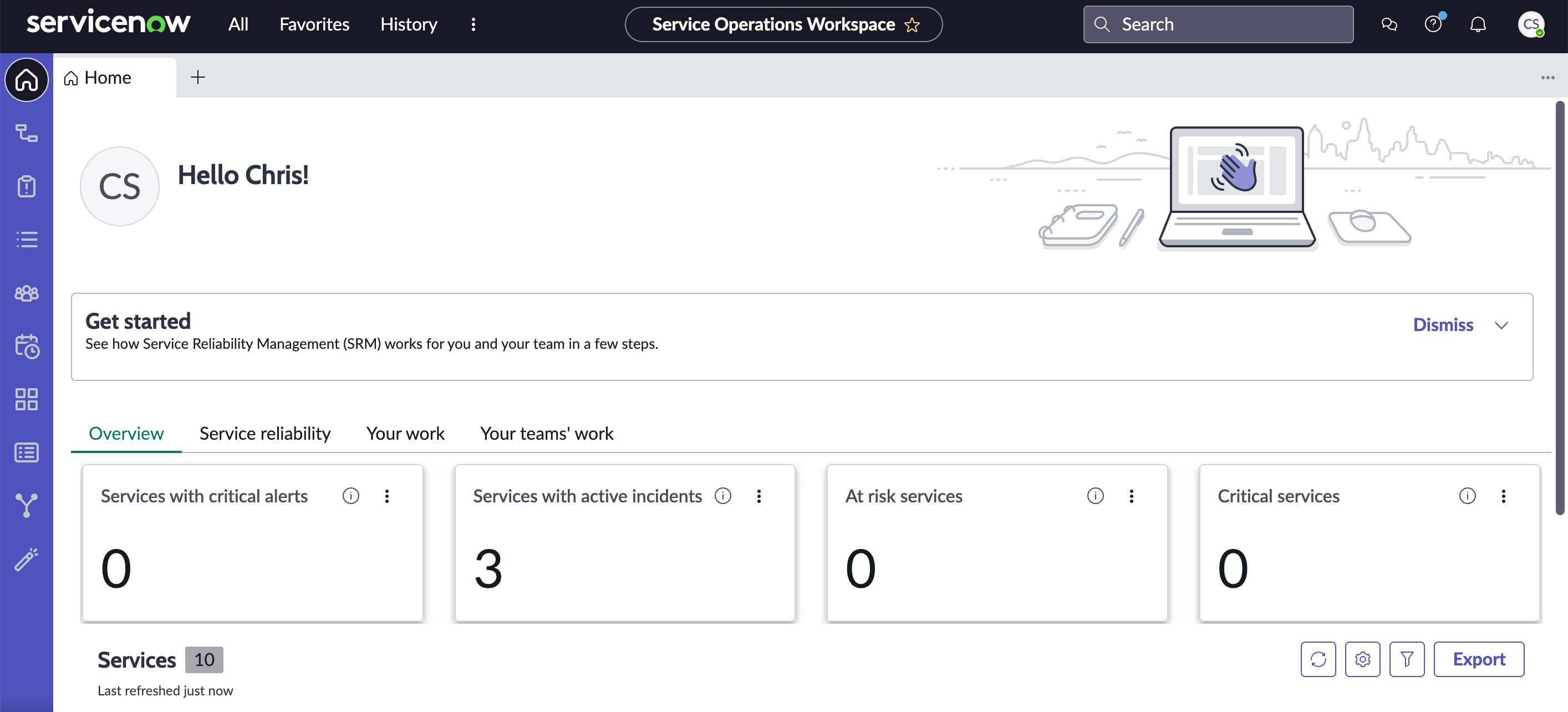Open the History menu
1568x712 pixels.
tap(409, 24)
